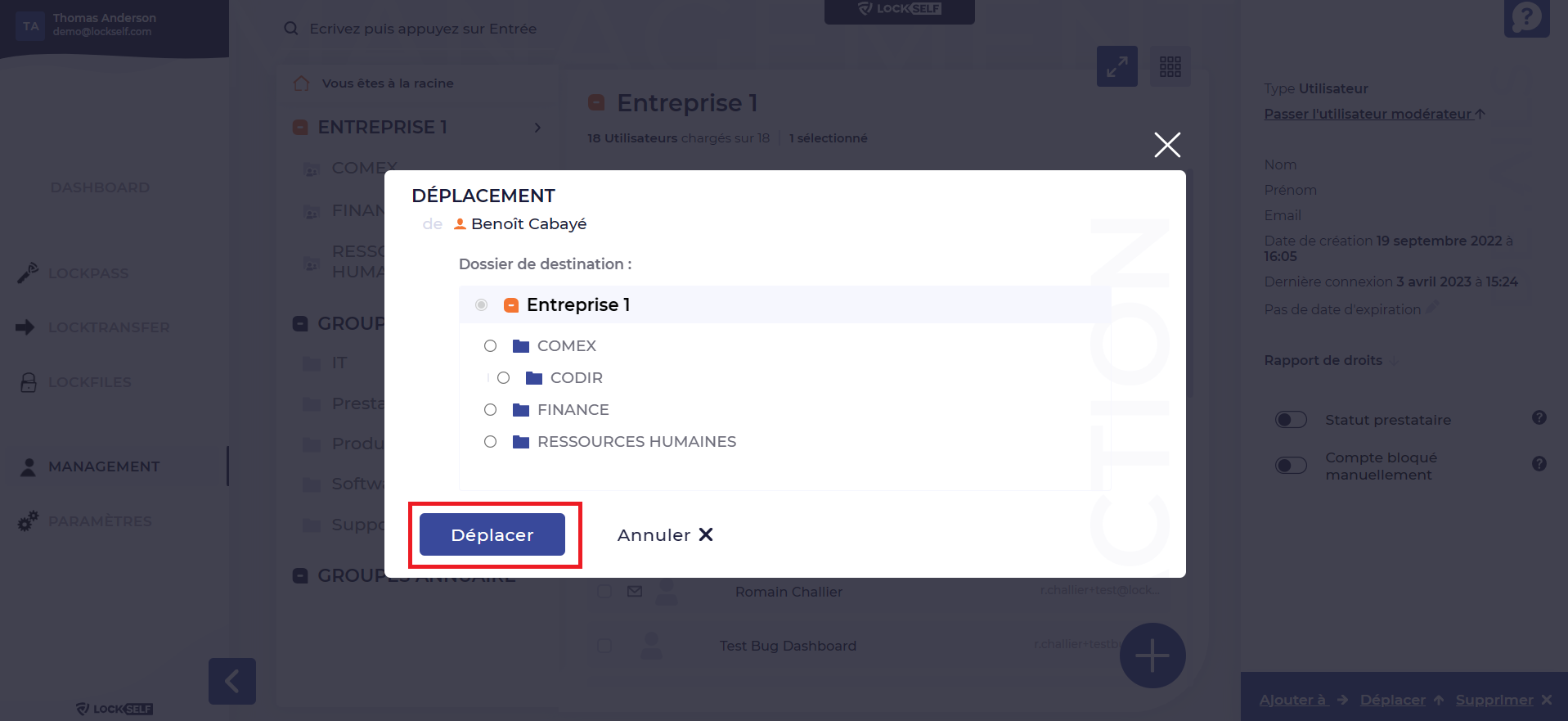Open the Management menu item

click(x=104, y=466)
